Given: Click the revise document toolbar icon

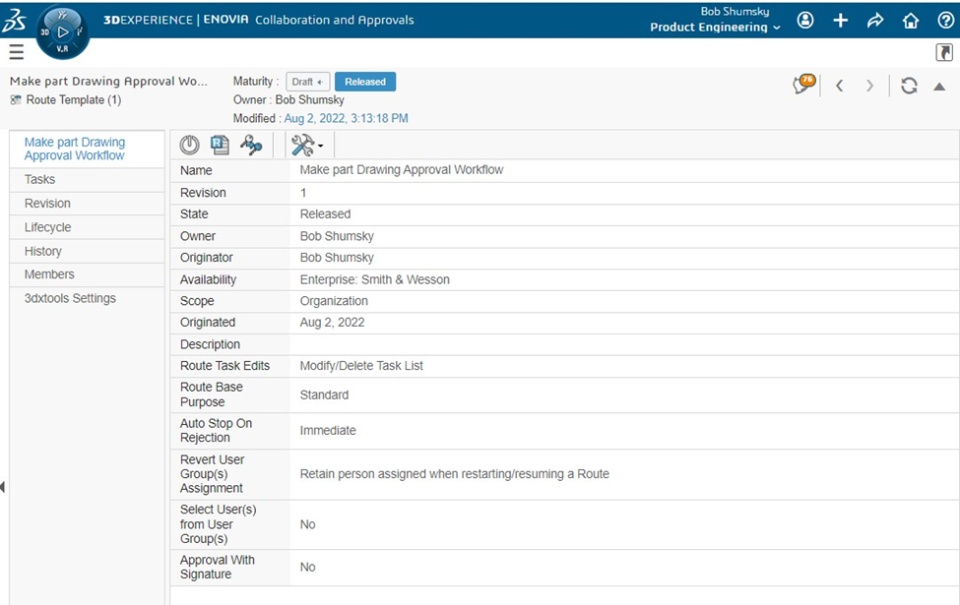Looking at the screenshot, I should click(x=220, y=145).
